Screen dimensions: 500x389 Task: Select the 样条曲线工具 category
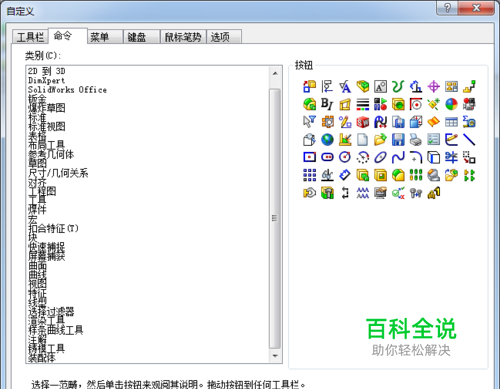click(56, 330)
